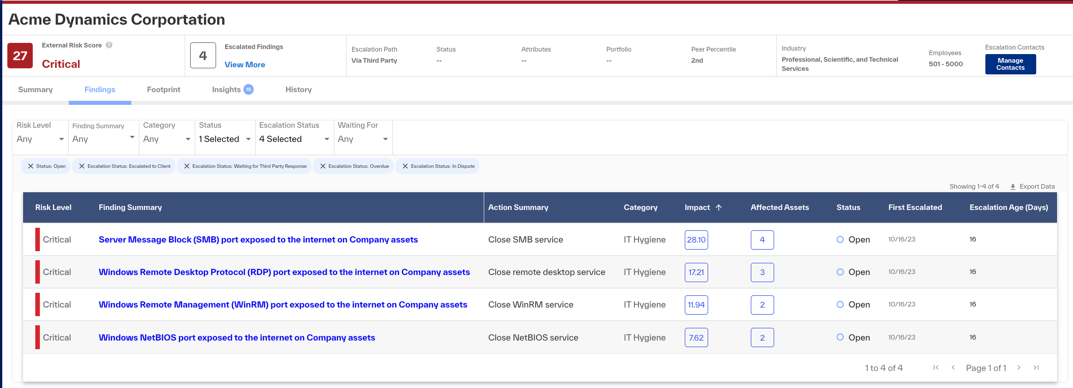Click the Action Summary column header
This screenshot has width=1073, height=388.
point(518,207)
